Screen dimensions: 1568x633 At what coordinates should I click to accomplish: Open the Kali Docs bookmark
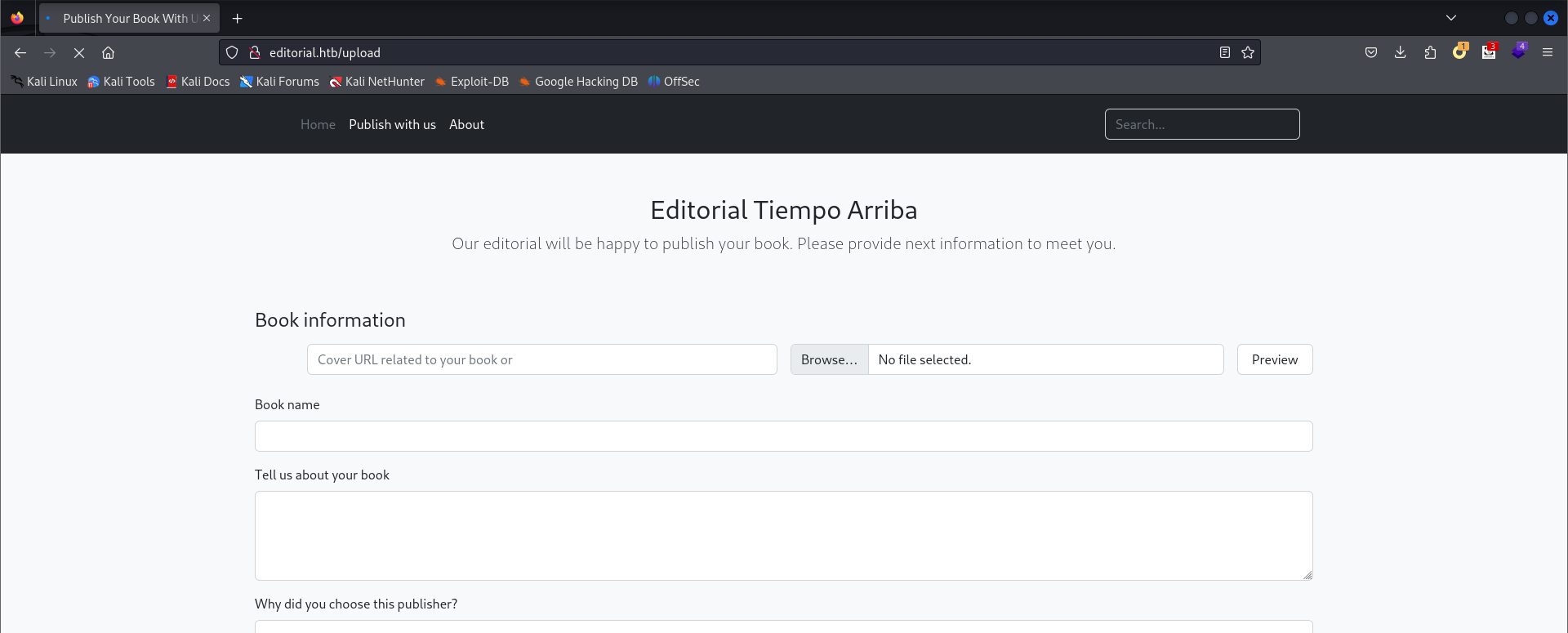tap(198, 82)
